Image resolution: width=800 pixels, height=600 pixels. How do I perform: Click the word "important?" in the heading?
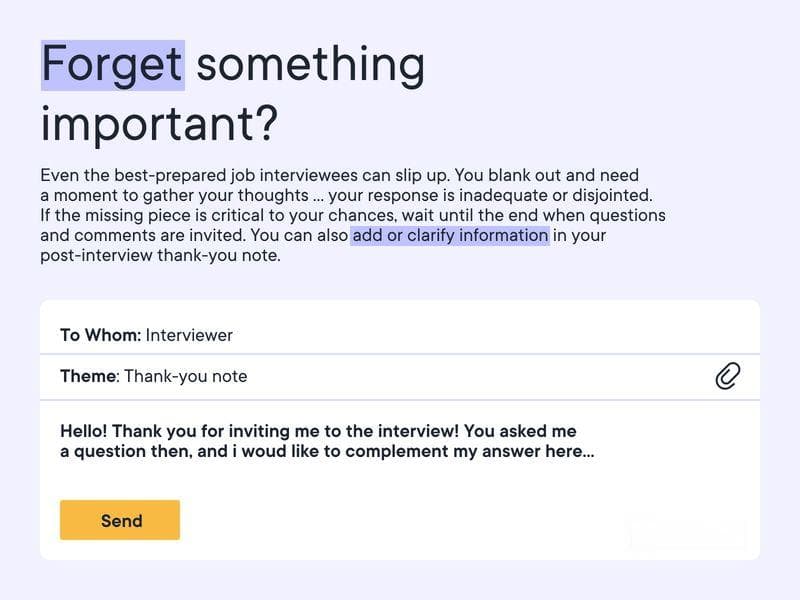click(x=159, y=124)
